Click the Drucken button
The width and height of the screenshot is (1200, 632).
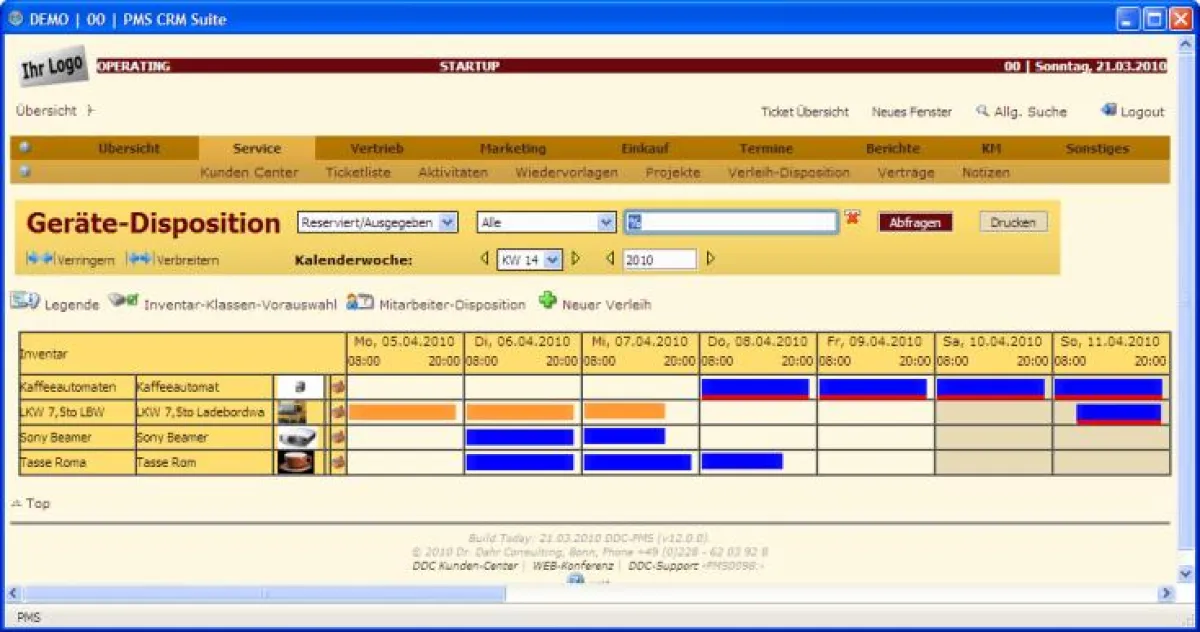(x=1013, y=222)
